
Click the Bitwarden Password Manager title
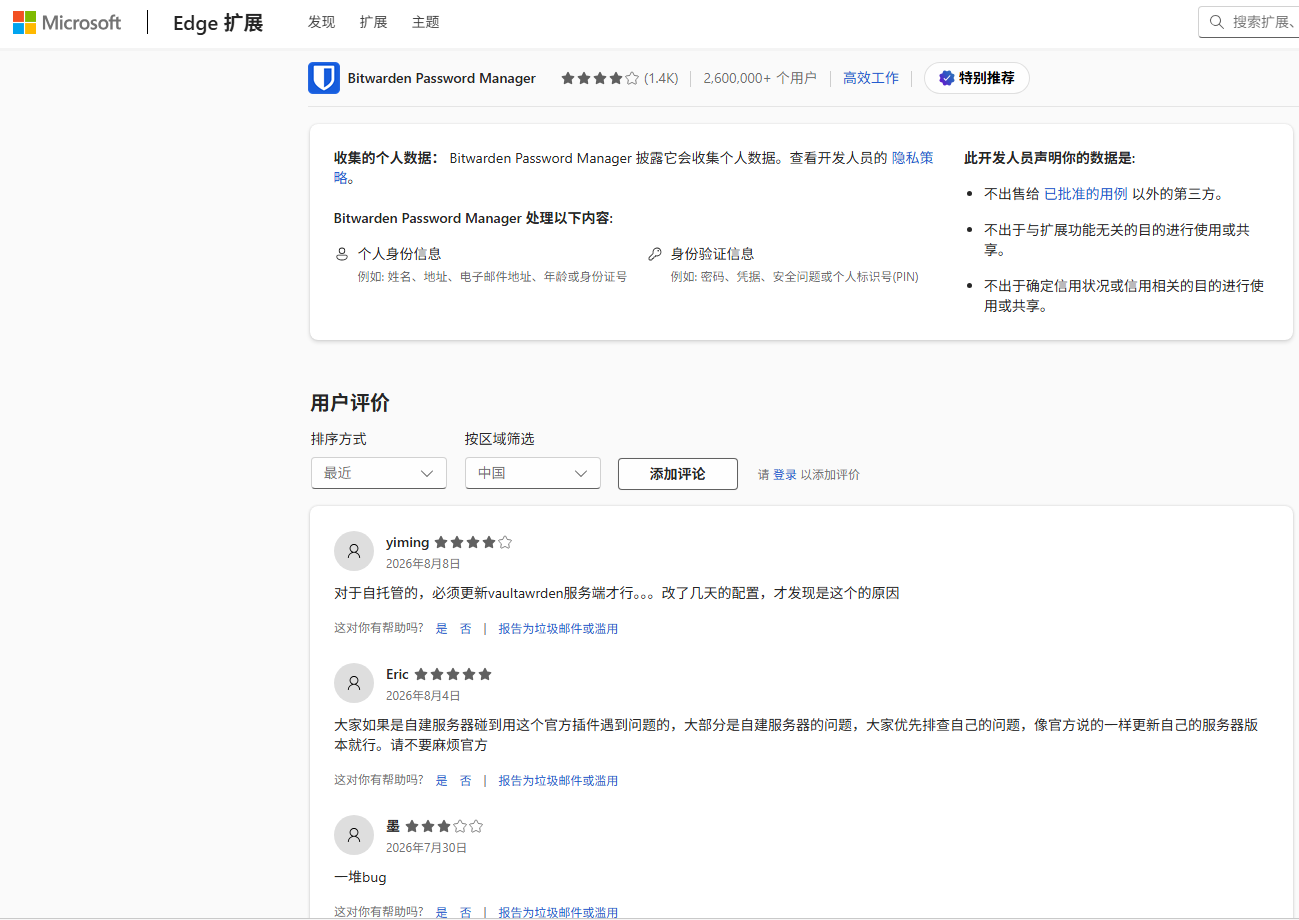click(x=442, y=78)
